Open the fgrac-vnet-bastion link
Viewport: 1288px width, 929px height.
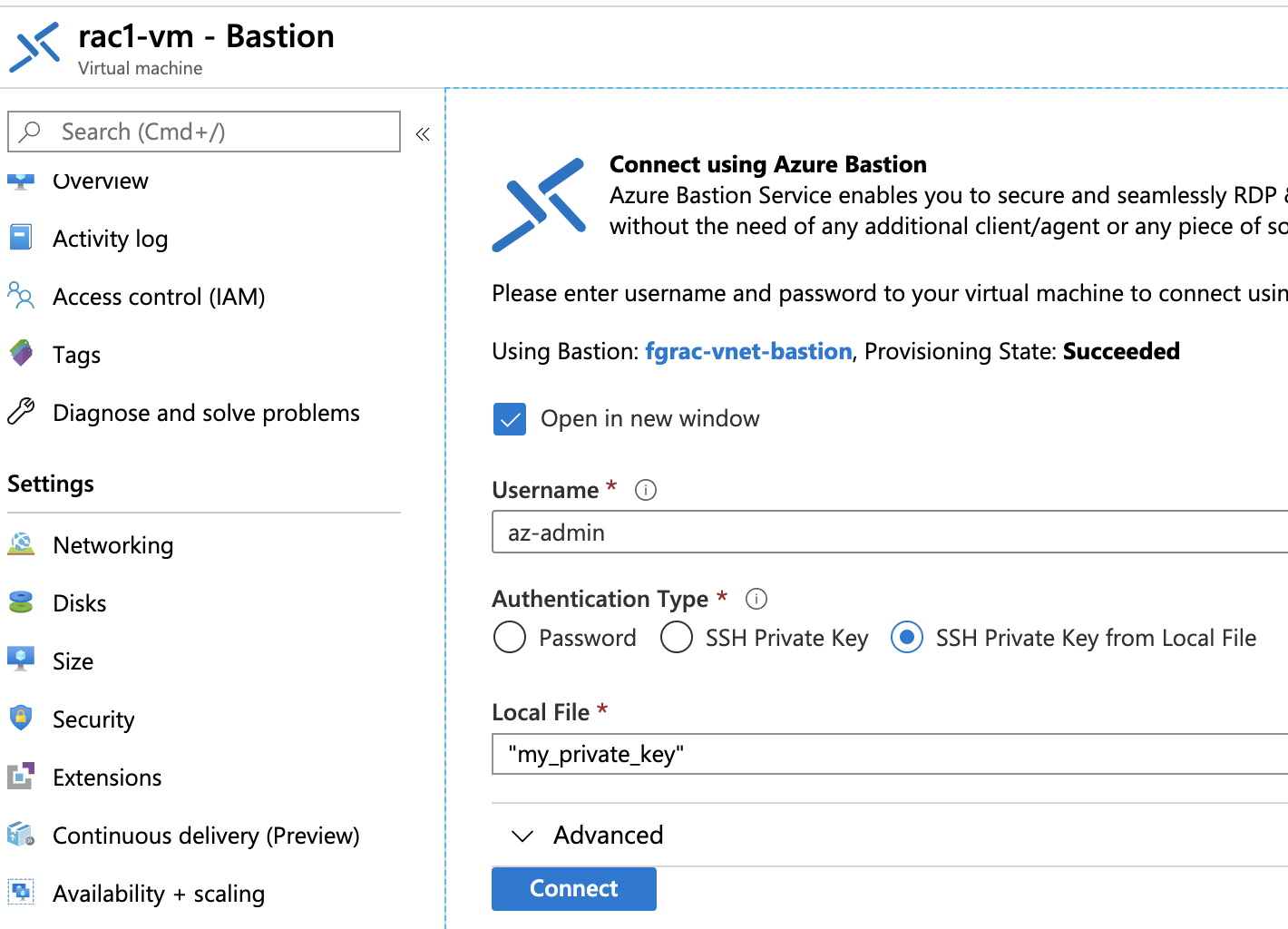click(748, 351)
